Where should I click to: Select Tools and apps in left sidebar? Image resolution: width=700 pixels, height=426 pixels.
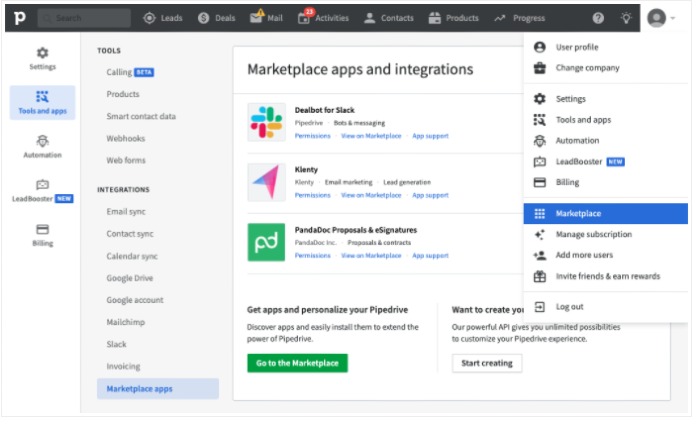click(42, 103)
